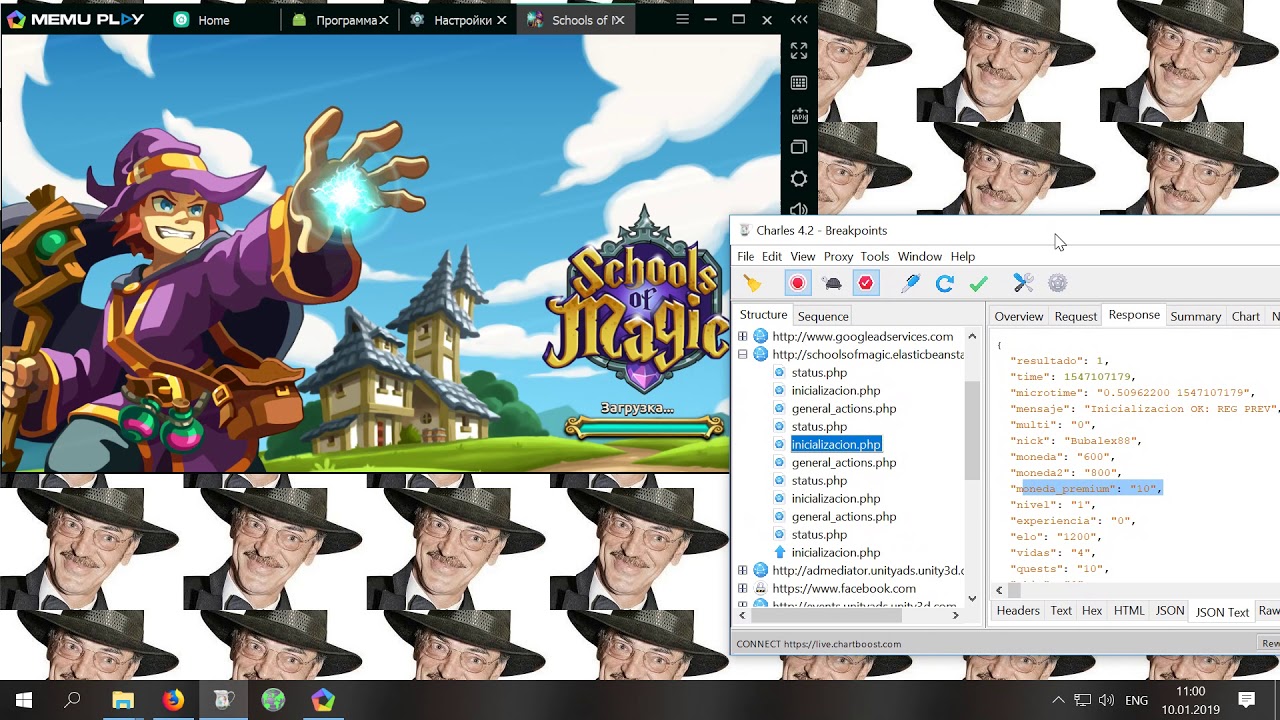This screenshot has height=720, width=1280.
Task: Toggle breakpoints in Charles toolbar
Action: 866,284
